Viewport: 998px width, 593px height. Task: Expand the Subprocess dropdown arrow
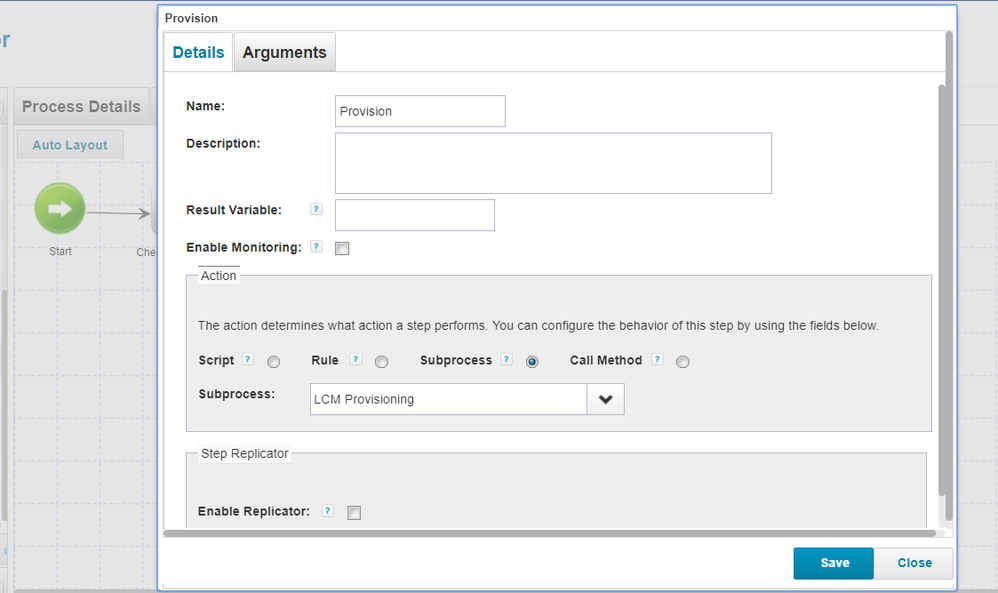[605, 399]
